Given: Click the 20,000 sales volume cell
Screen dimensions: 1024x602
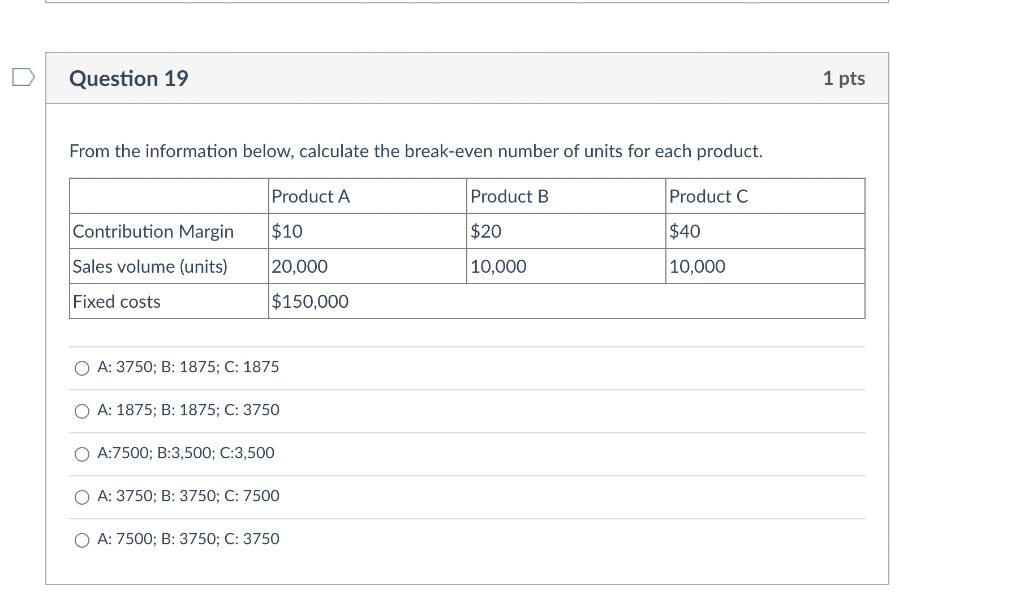Looking at the screenshot, I should pos(300,267).
